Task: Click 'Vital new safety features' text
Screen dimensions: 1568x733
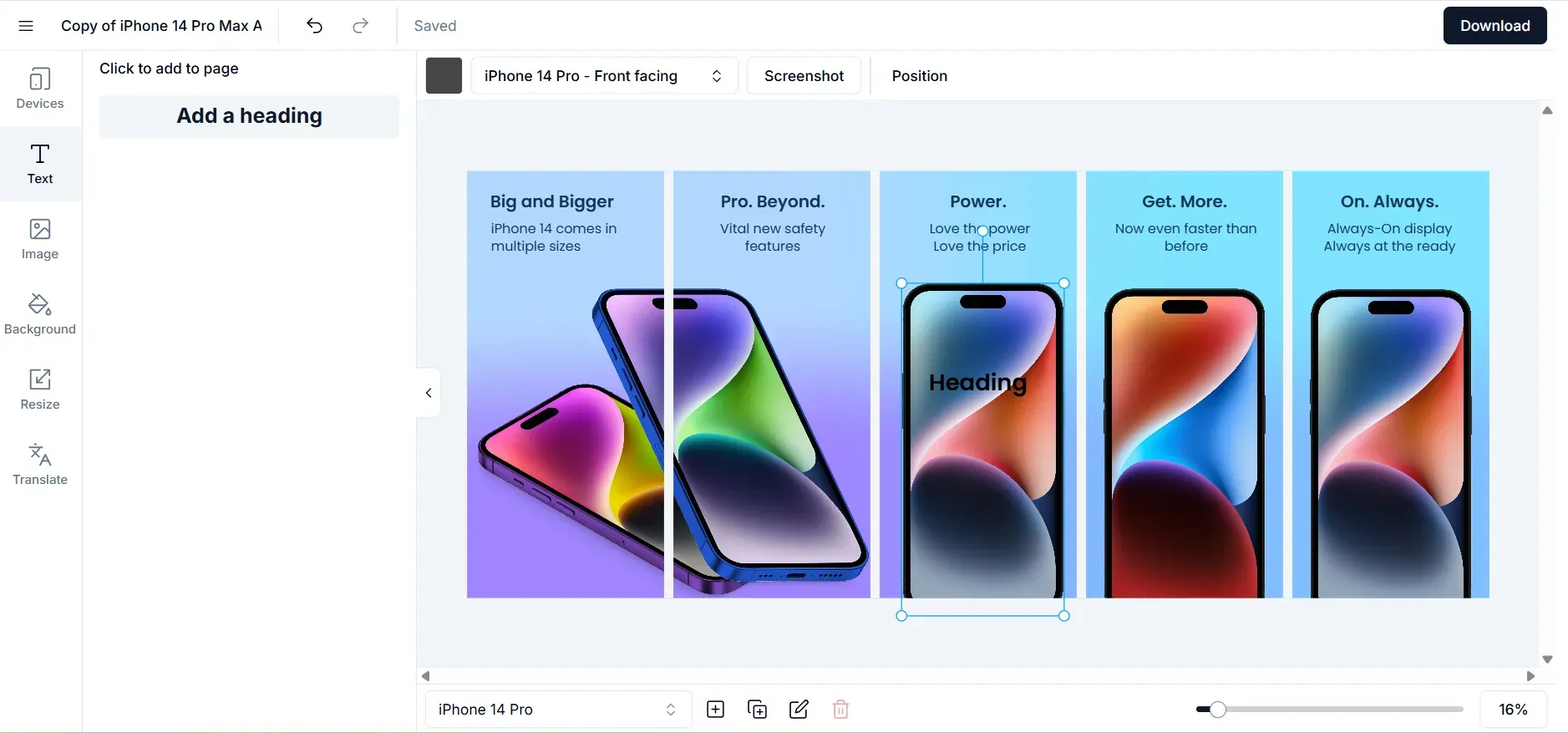Action: click(773, 237)
